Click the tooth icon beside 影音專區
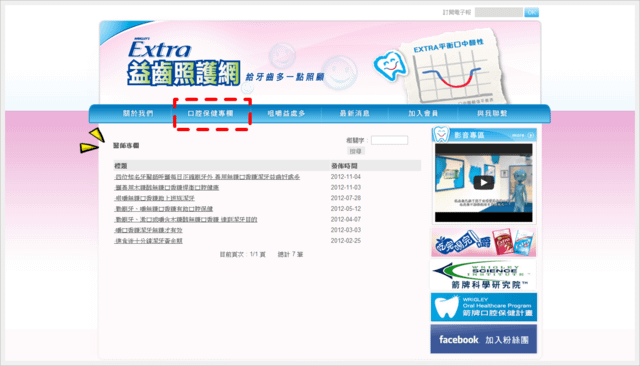Image resolution: width=640 pixels, height=366 pixels. [441, 134]
